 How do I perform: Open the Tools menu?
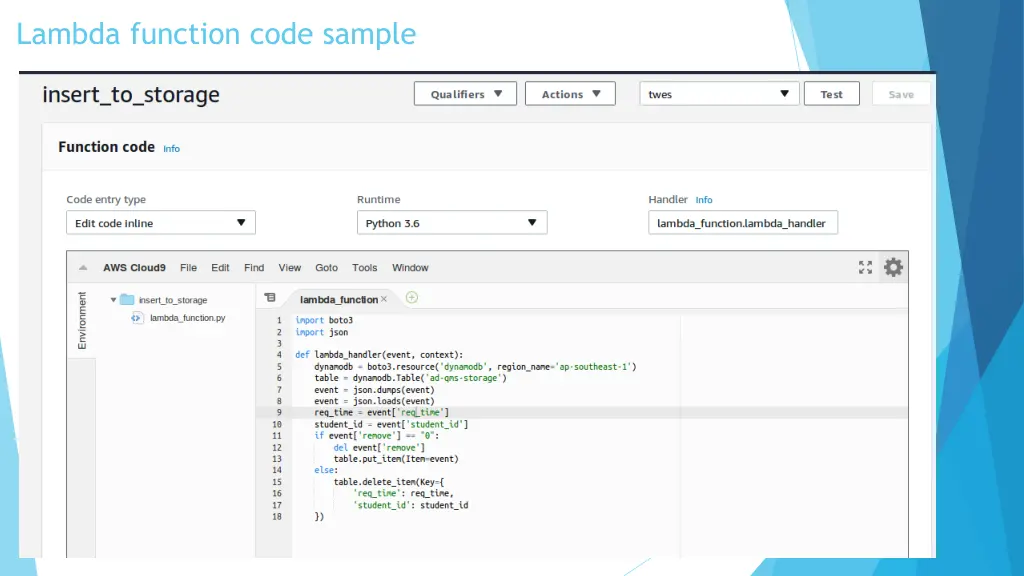coord(364,268)
